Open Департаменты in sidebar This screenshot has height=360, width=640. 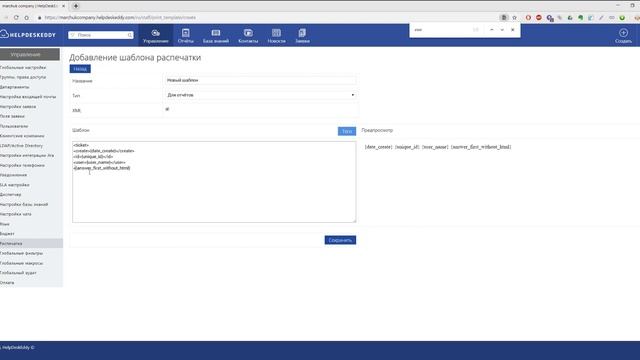(15, 87)
